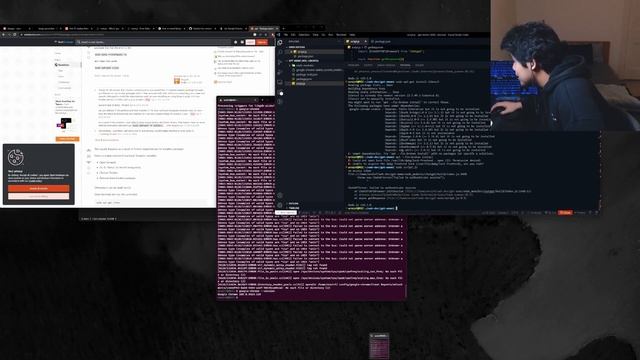
Task: Open Tags in Stack Overflow left nav
Action: [x=61, y=71]
